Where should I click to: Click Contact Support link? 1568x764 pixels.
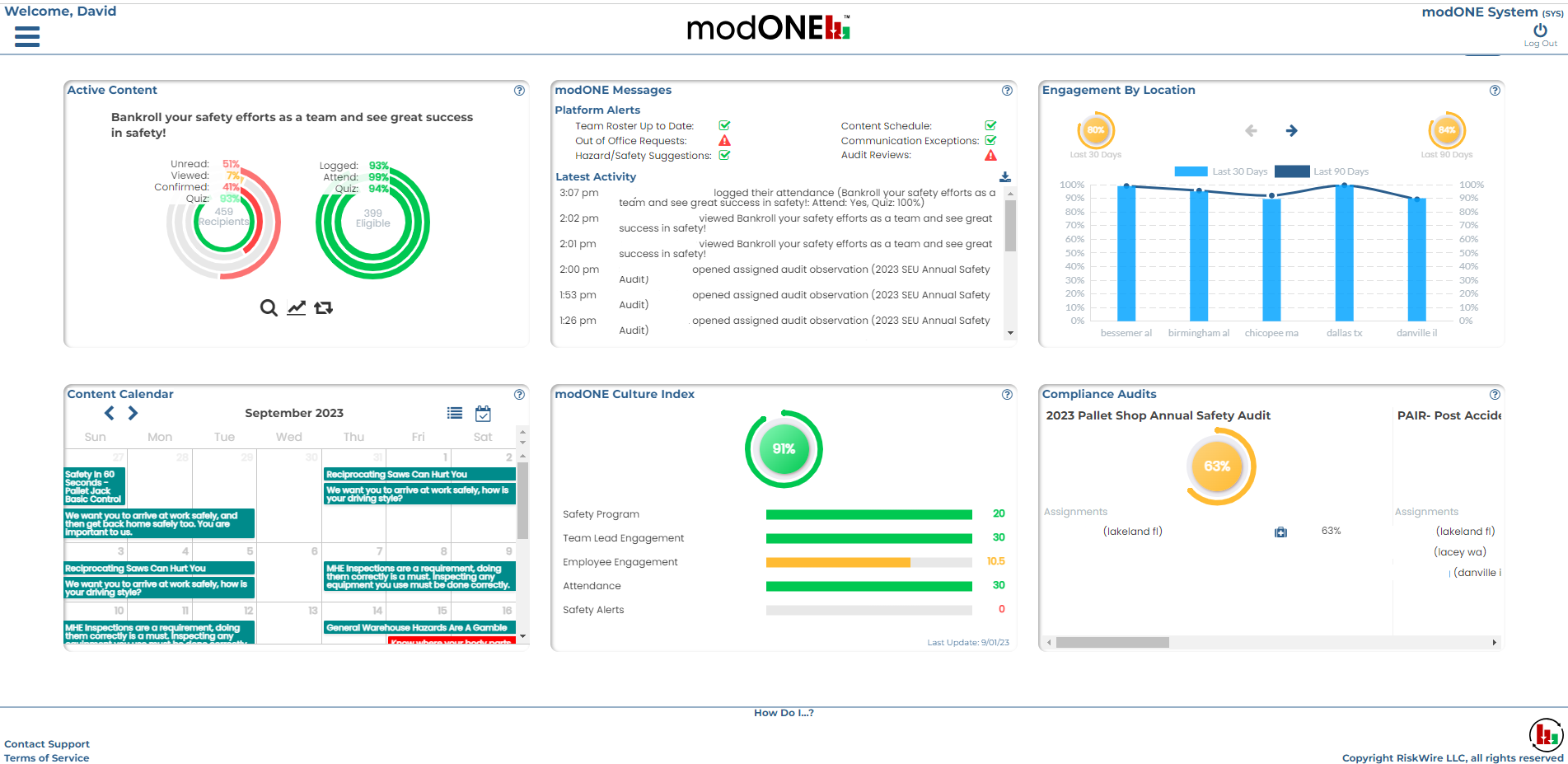pyautogui.click(x=47, y=744)
